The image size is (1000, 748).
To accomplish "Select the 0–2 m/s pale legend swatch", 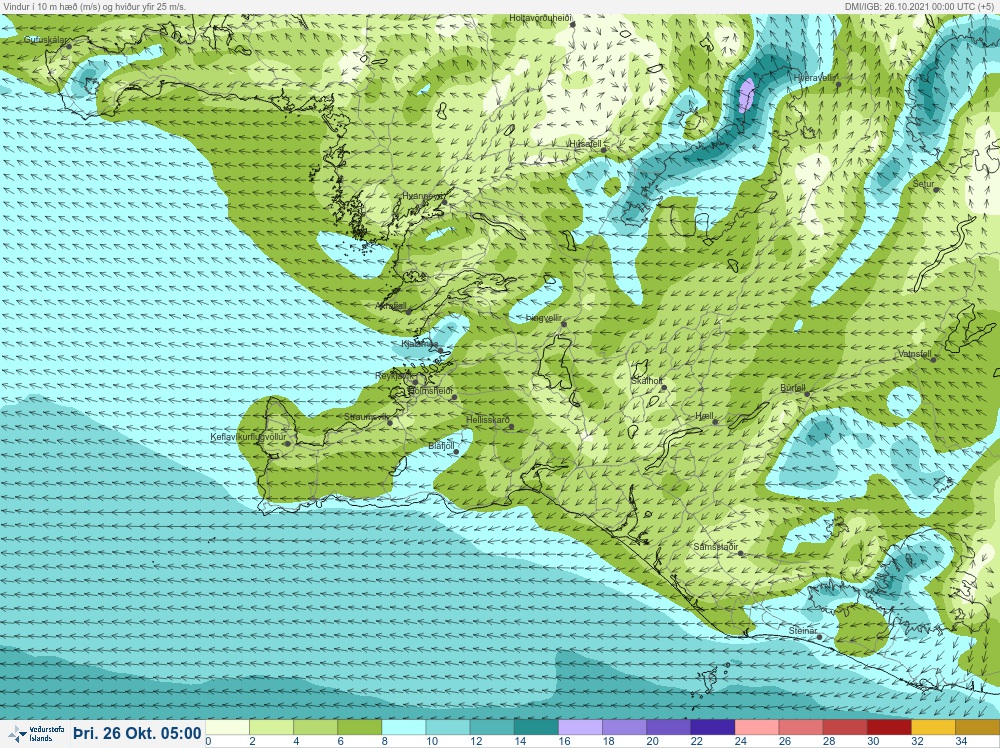I will pyautogui.click(x=227, y=728).
